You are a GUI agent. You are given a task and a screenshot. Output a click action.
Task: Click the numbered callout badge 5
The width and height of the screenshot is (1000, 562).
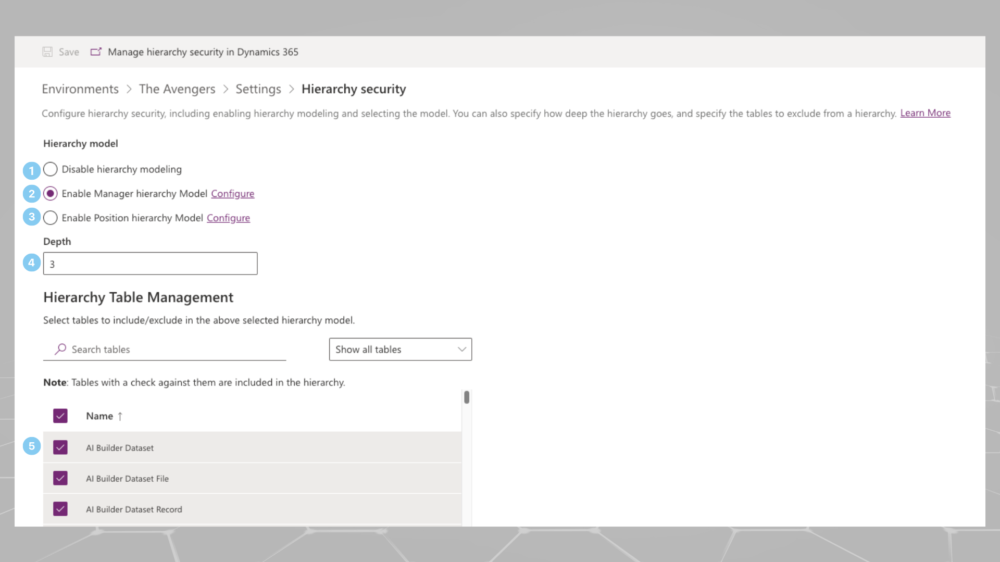pyautogui.click(x=31, y=446)
